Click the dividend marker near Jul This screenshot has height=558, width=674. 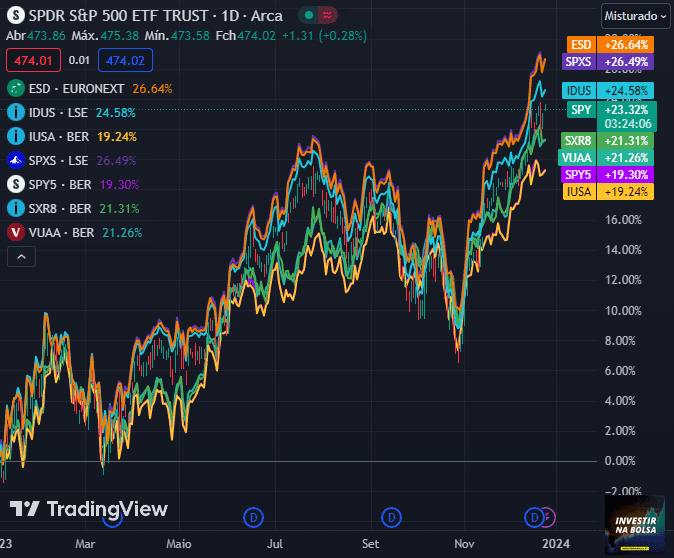(253, 518)
